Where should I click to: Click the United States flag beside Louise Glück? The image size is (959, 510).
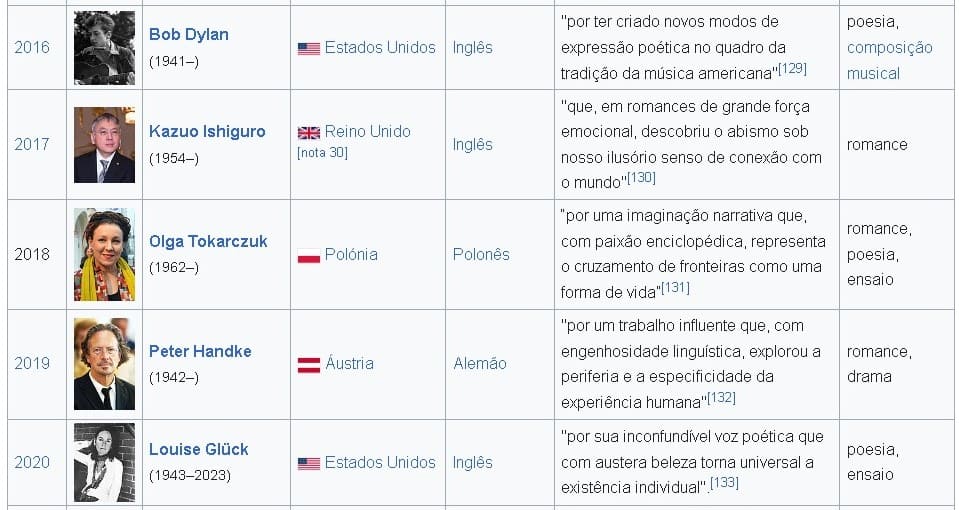(308, 463)
